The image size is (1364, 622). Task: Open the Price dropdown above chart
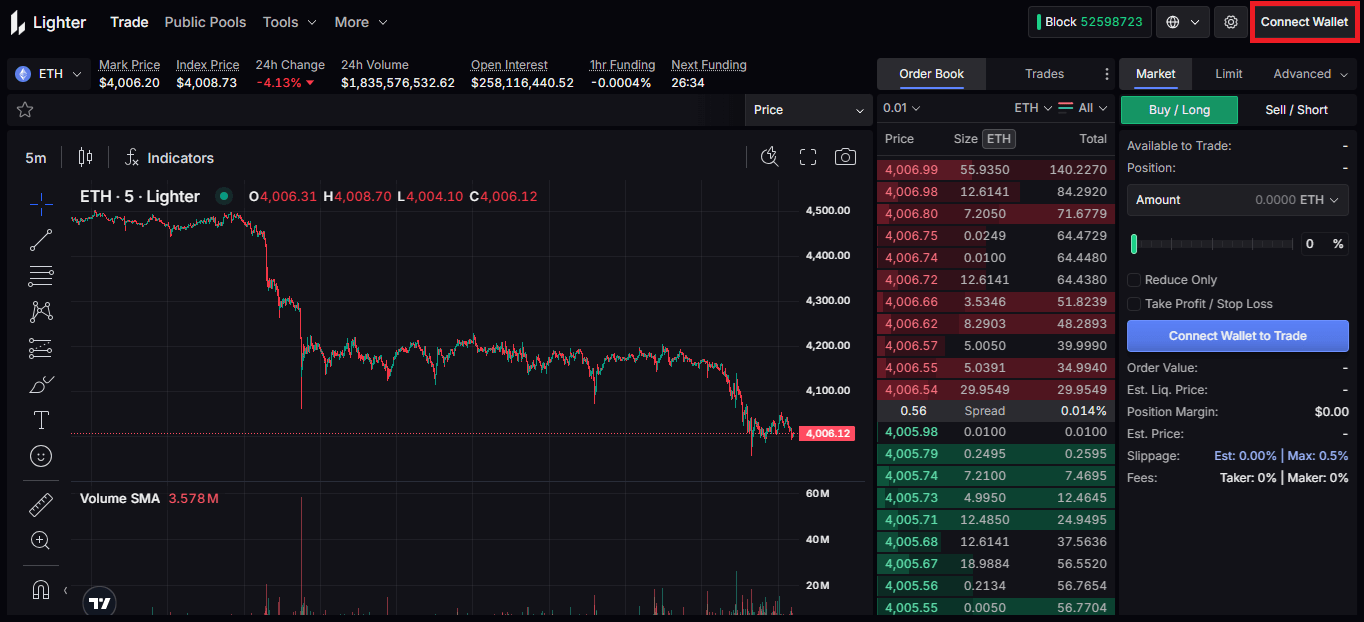pyautogui.click(x=809, y=110)
